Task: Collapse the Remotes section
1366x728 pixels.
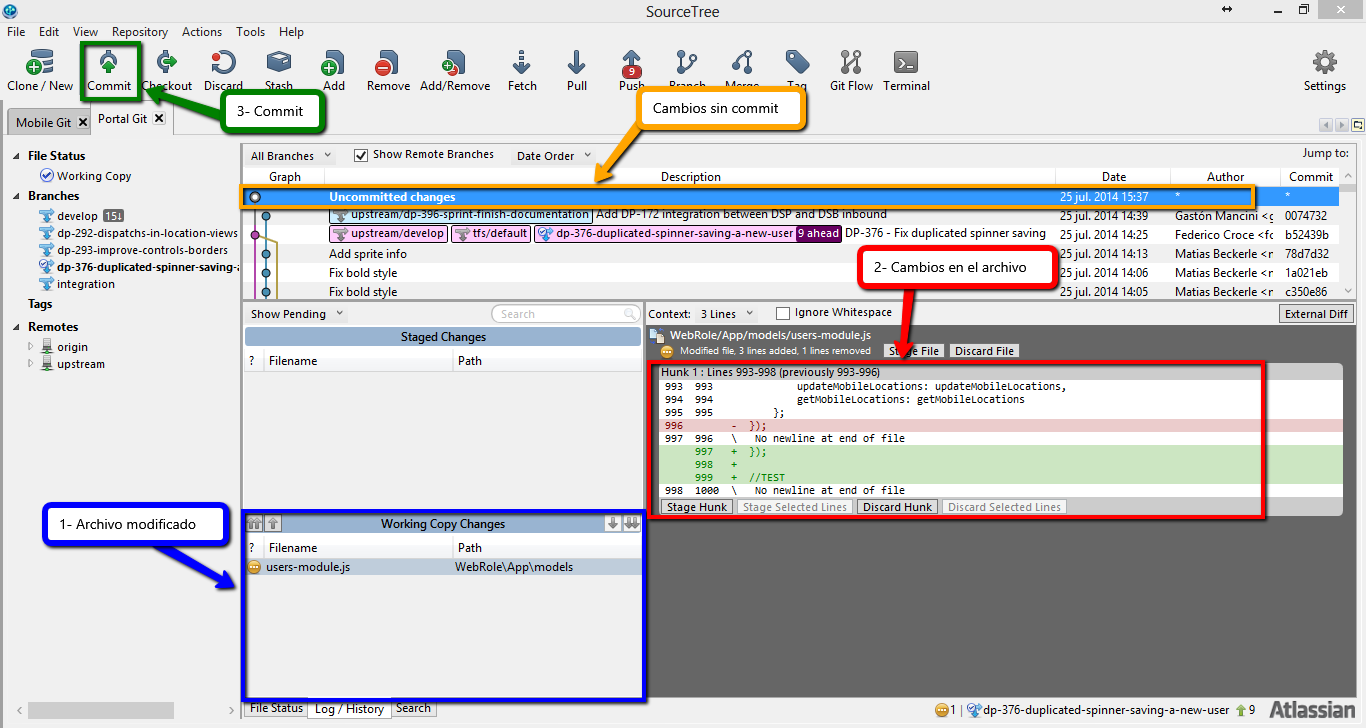Action: coord(17,327)
